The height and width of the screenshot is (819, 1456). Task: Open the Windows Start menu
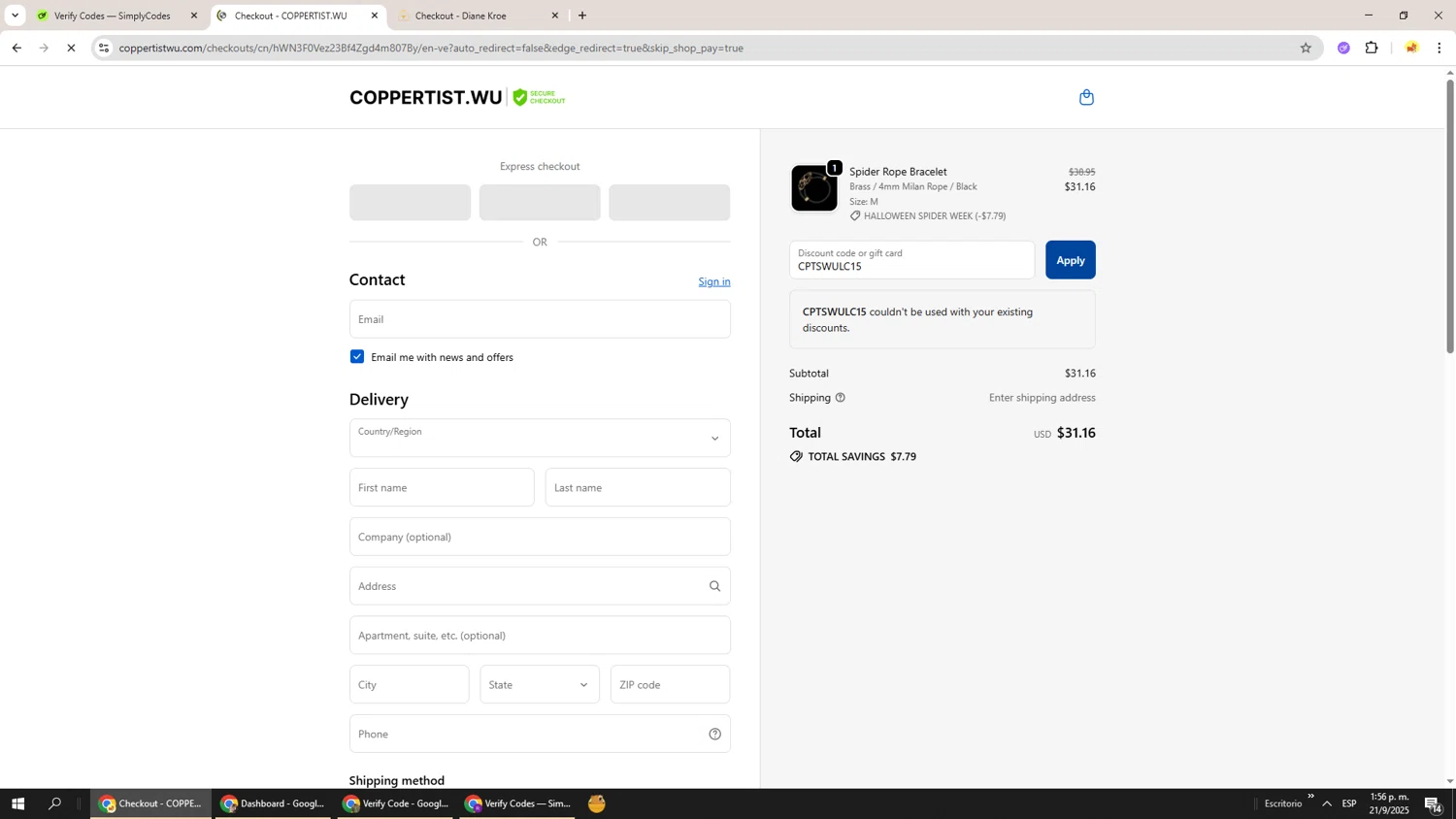click(x=17, y=803)
